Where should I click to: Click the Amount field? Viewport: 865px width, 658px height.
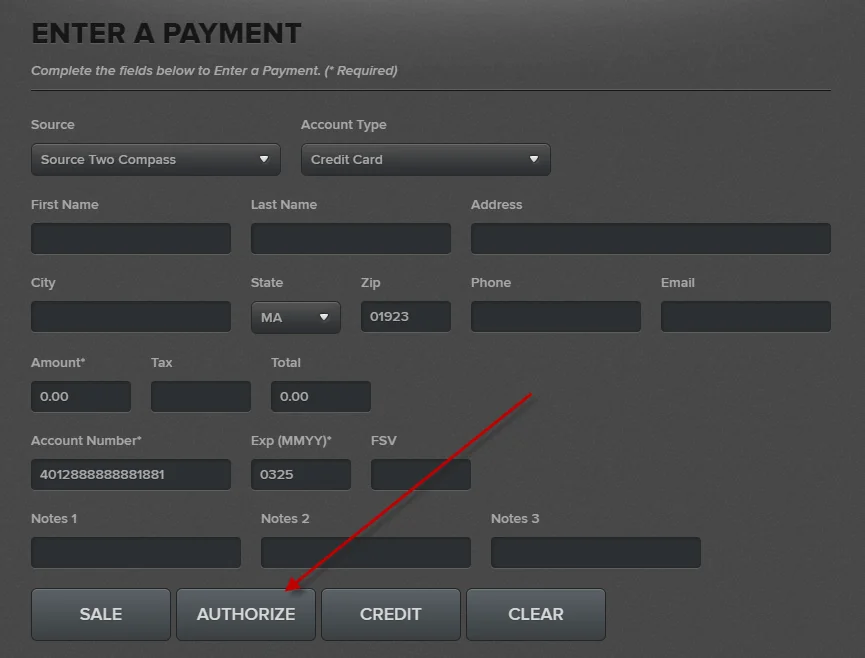(81, 396)
